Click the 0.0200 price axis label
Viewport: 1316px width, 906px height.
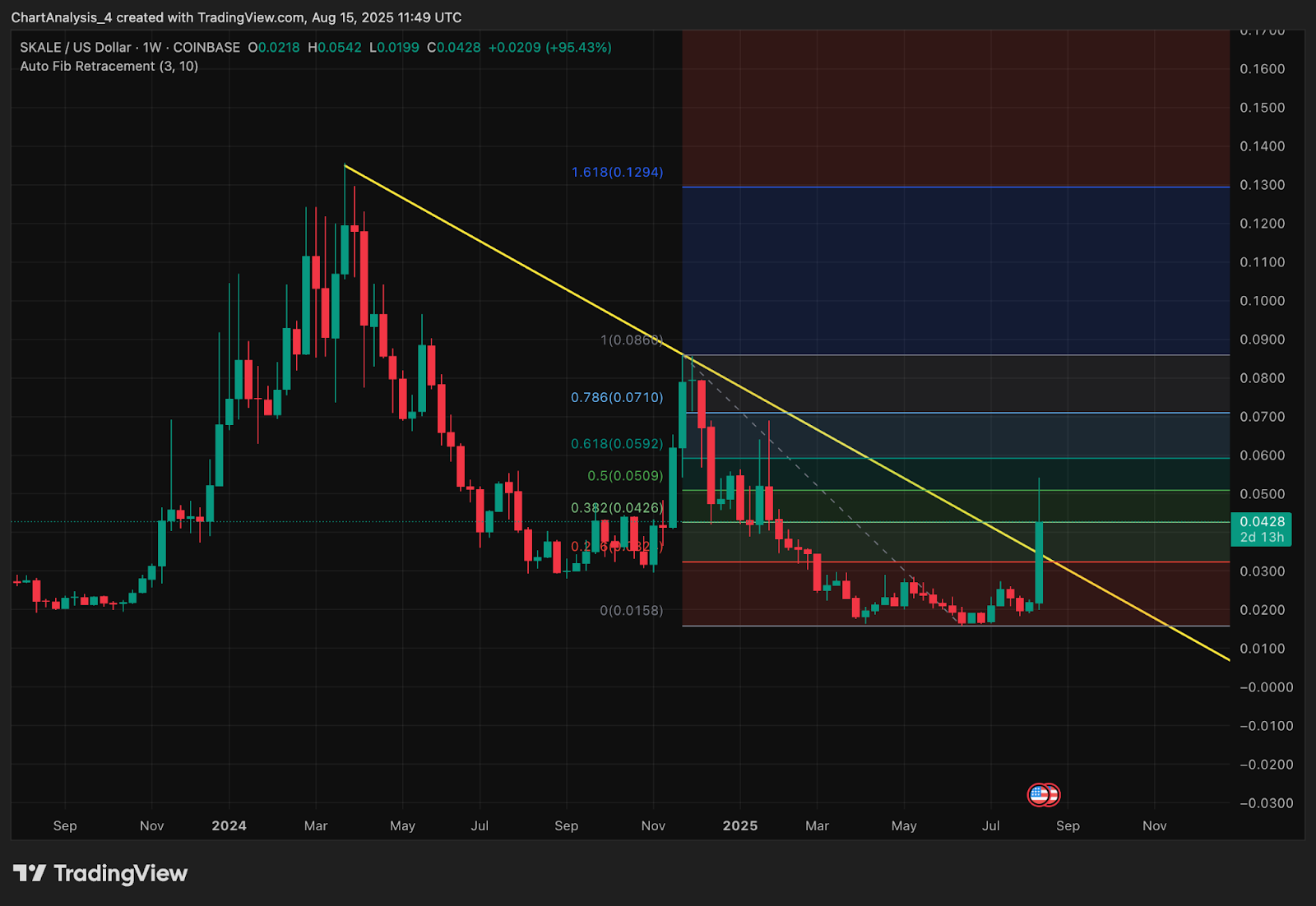1263,610
